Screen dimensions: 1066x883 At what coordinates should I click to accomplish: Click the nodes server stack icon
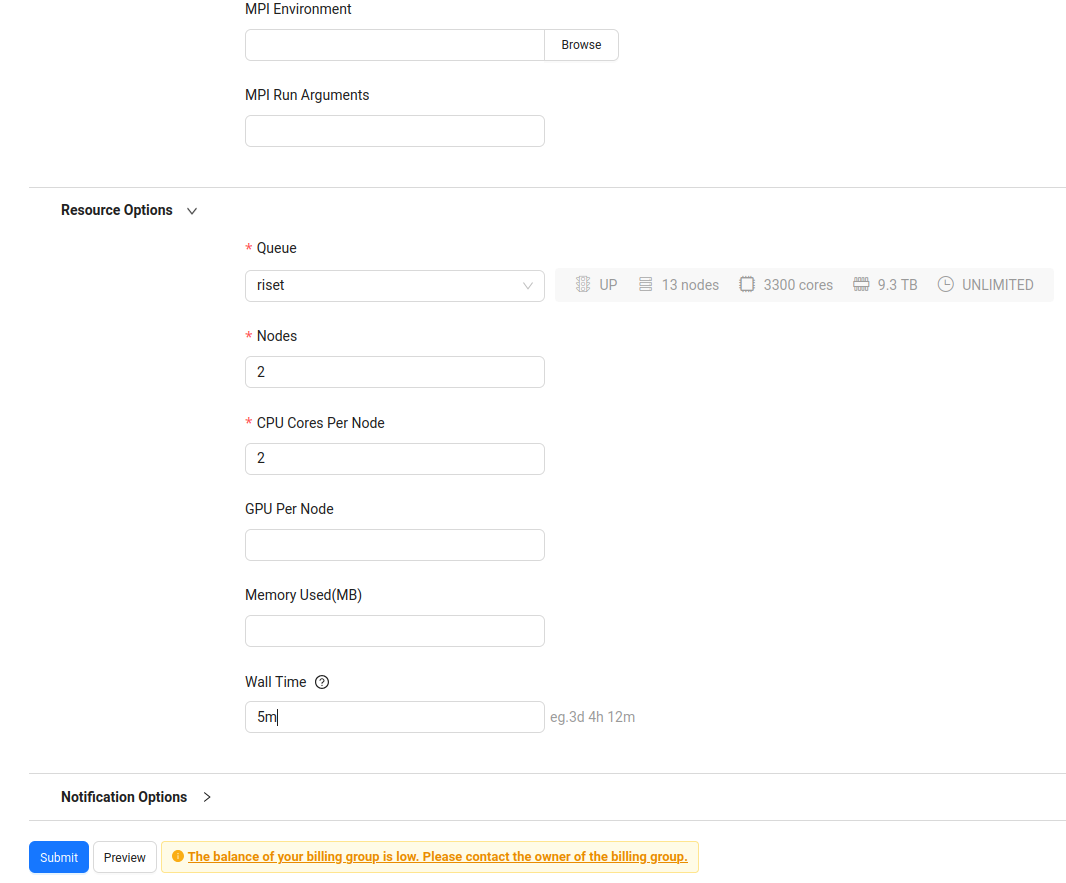click(645, 285)
